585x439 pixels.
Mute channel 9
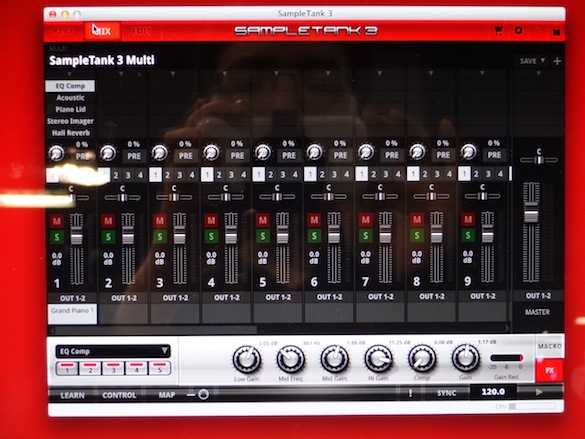point(468,219)
